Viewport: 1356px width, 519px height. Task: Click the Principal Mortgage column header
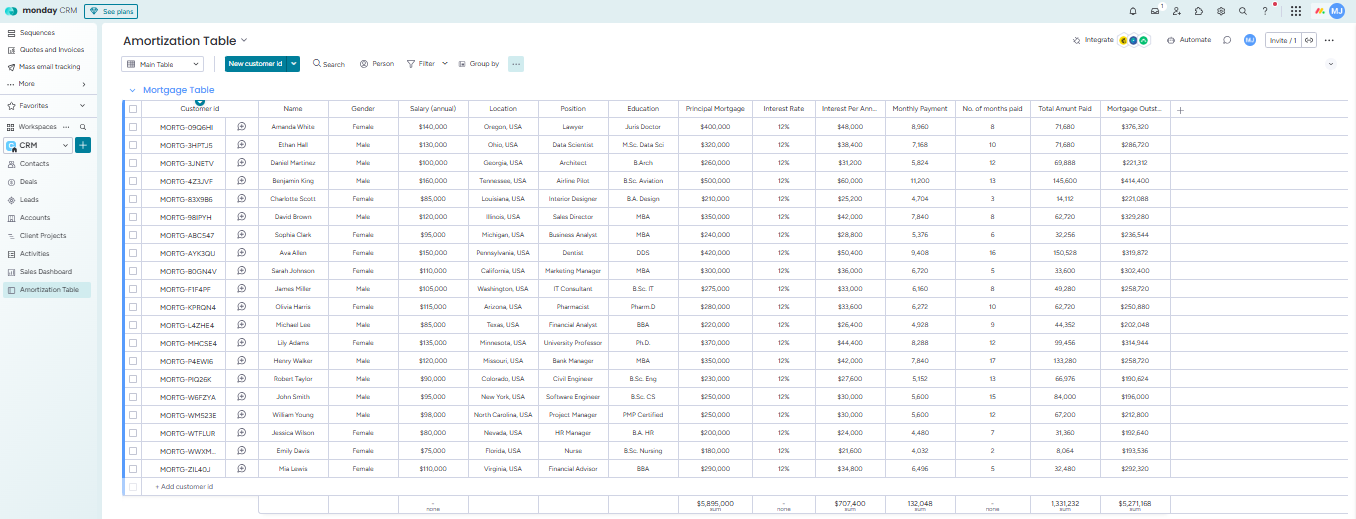tap(715, 109)
